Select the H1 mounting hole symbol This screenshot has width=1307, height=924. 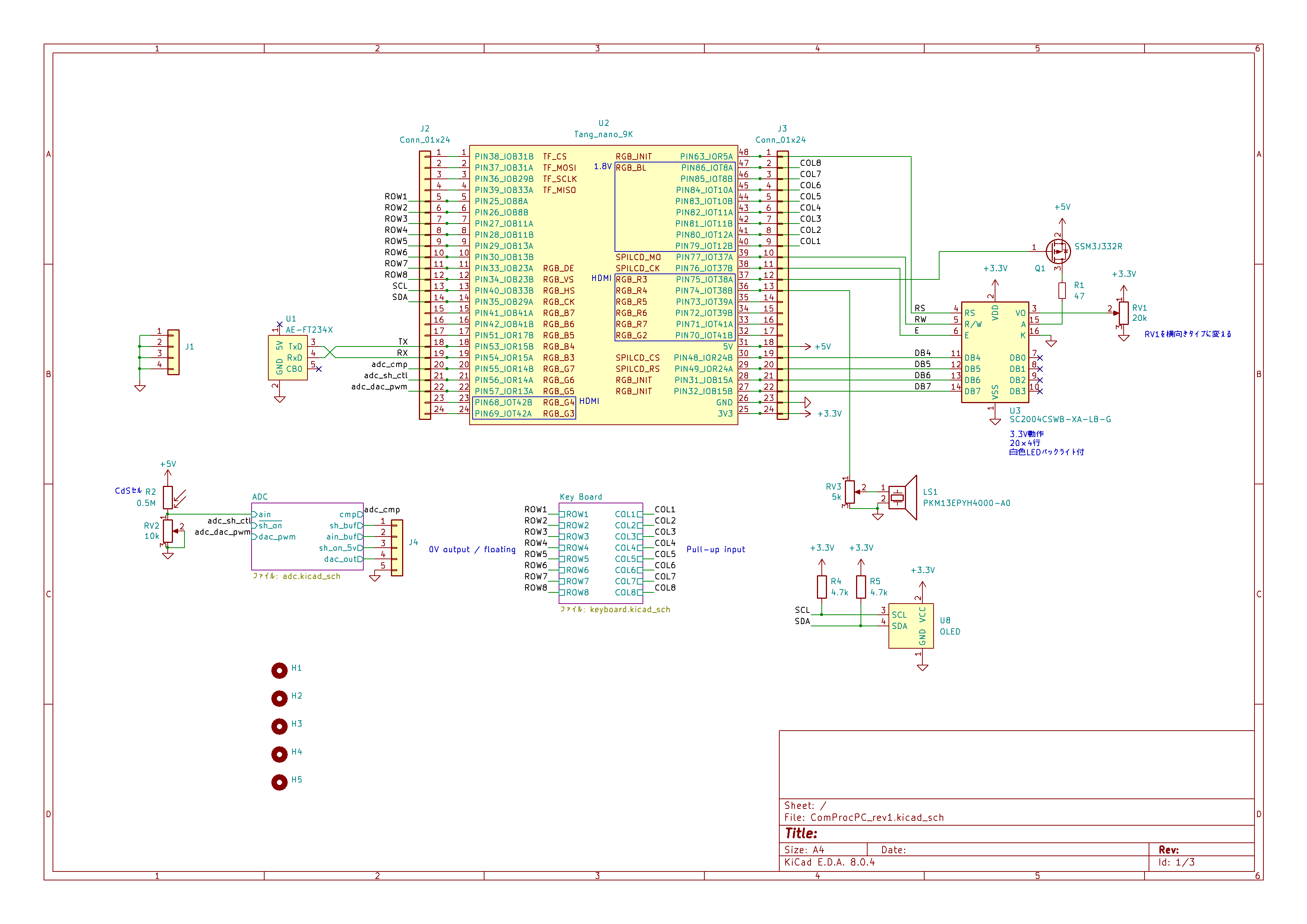280,671
